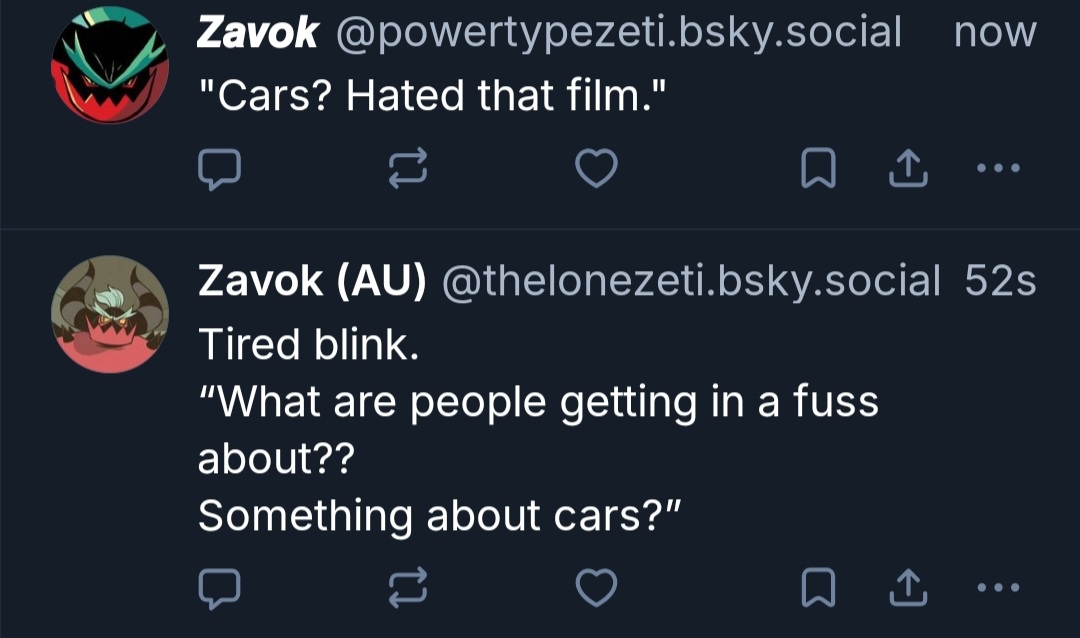Open the @powertypezeti.bsky.social handle
Image resolution: width=1080 pixels, height=638 pixels.
point(619,33)
